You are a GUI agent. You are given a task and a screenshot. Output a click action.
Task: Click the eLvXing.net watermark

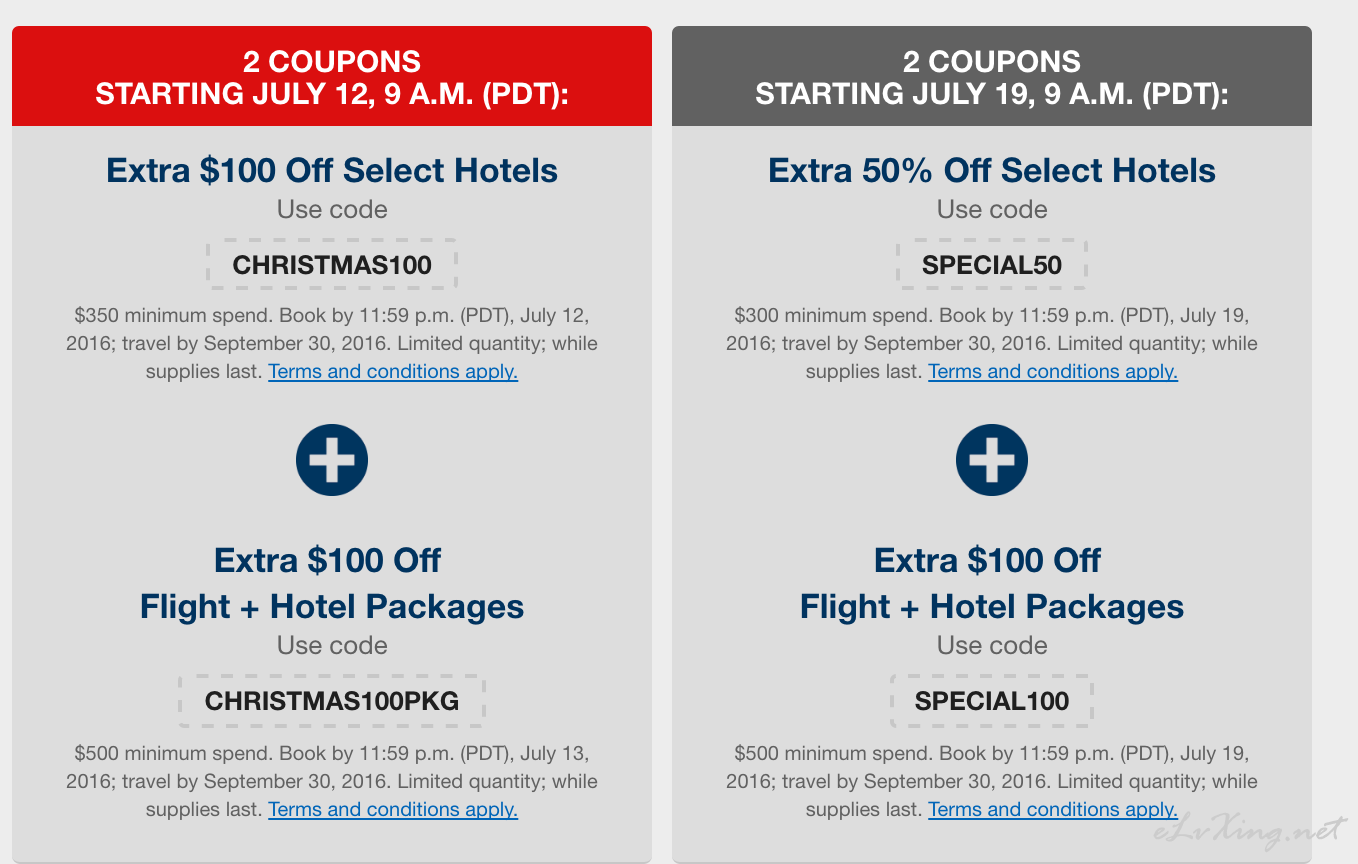click(x=1250, y=832)
